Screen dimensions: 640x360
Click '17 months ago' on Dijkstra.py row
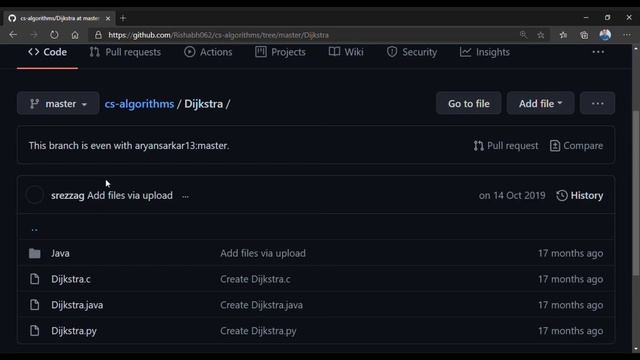(570, 331)
